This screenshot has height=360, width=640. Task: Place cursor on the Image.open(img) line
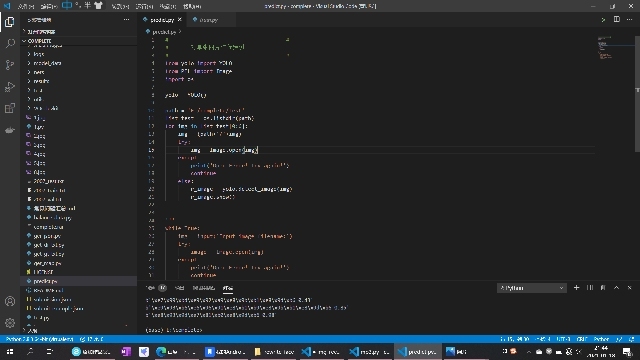click(224, 150)
